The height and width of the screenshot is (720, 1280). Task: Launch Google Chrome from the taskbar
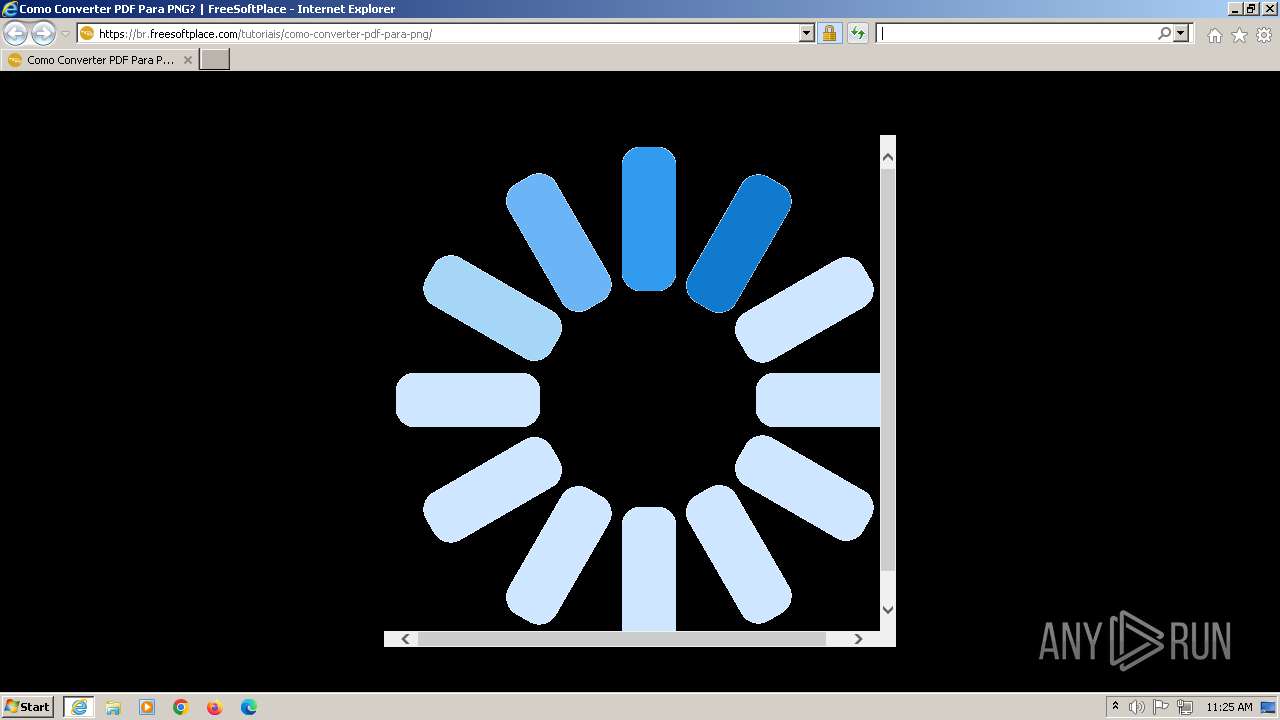tap(181, 707)
